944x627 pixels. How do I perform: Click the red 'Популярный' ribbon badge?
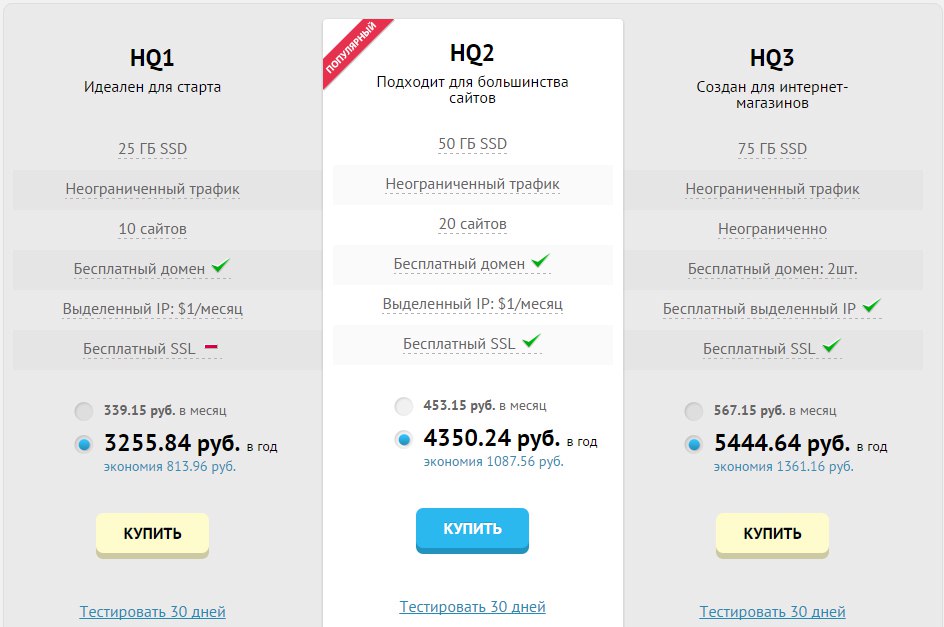coord(351,49)
